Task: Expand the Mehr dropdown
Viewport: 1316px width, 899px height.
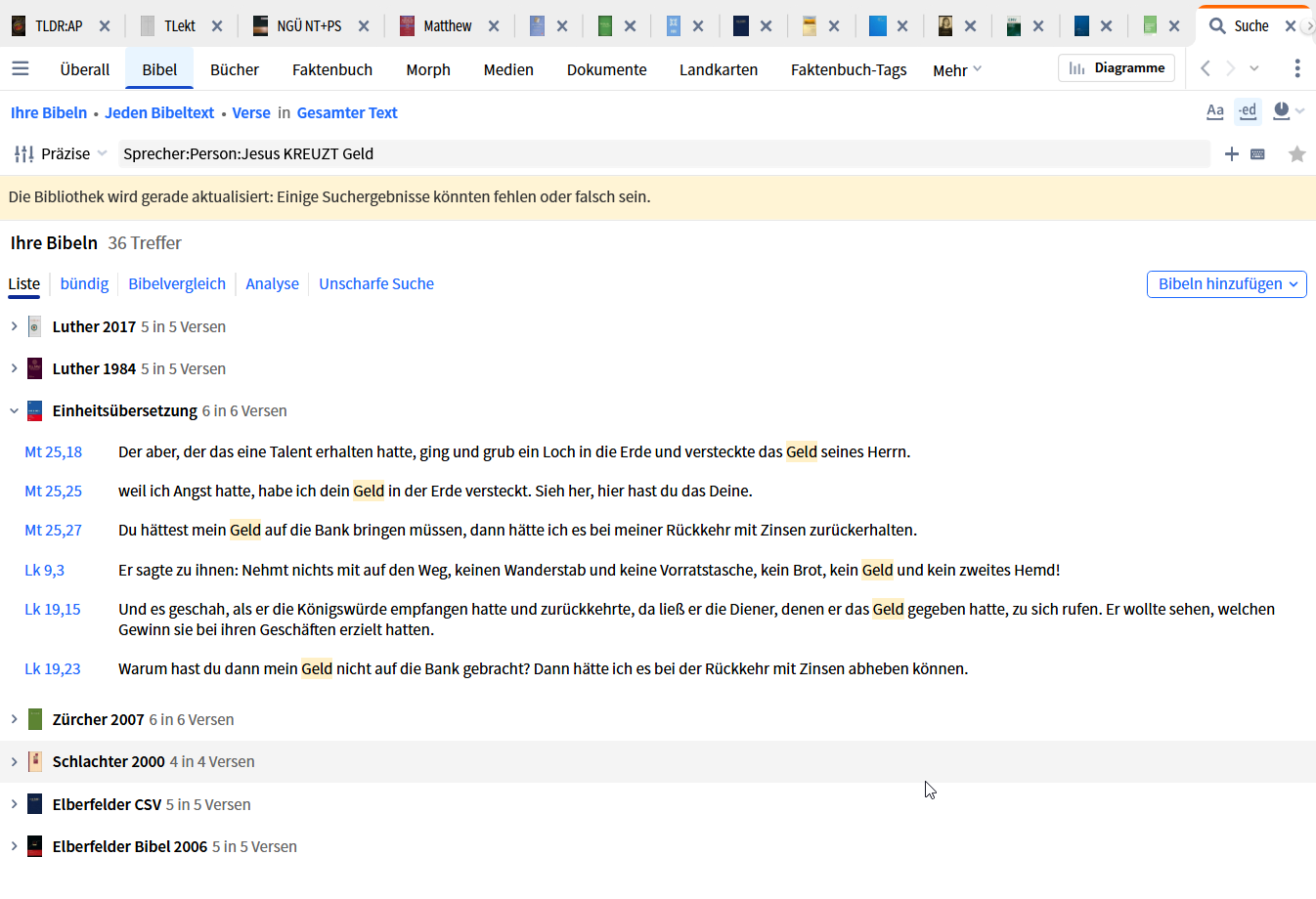Action: click(x=957, y=69)
